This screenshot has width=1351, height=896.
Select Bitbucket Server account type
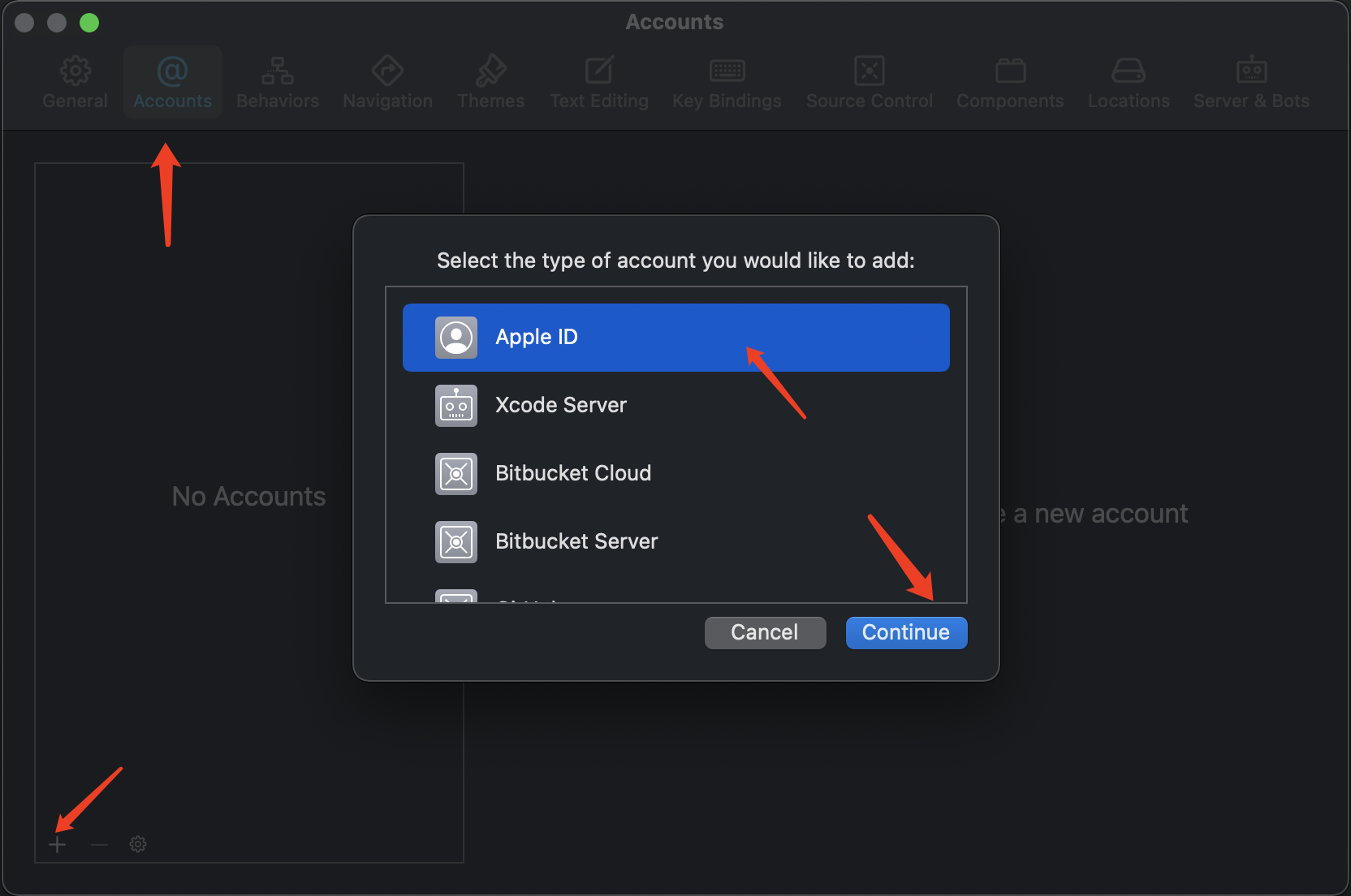[x=676, y=542]
